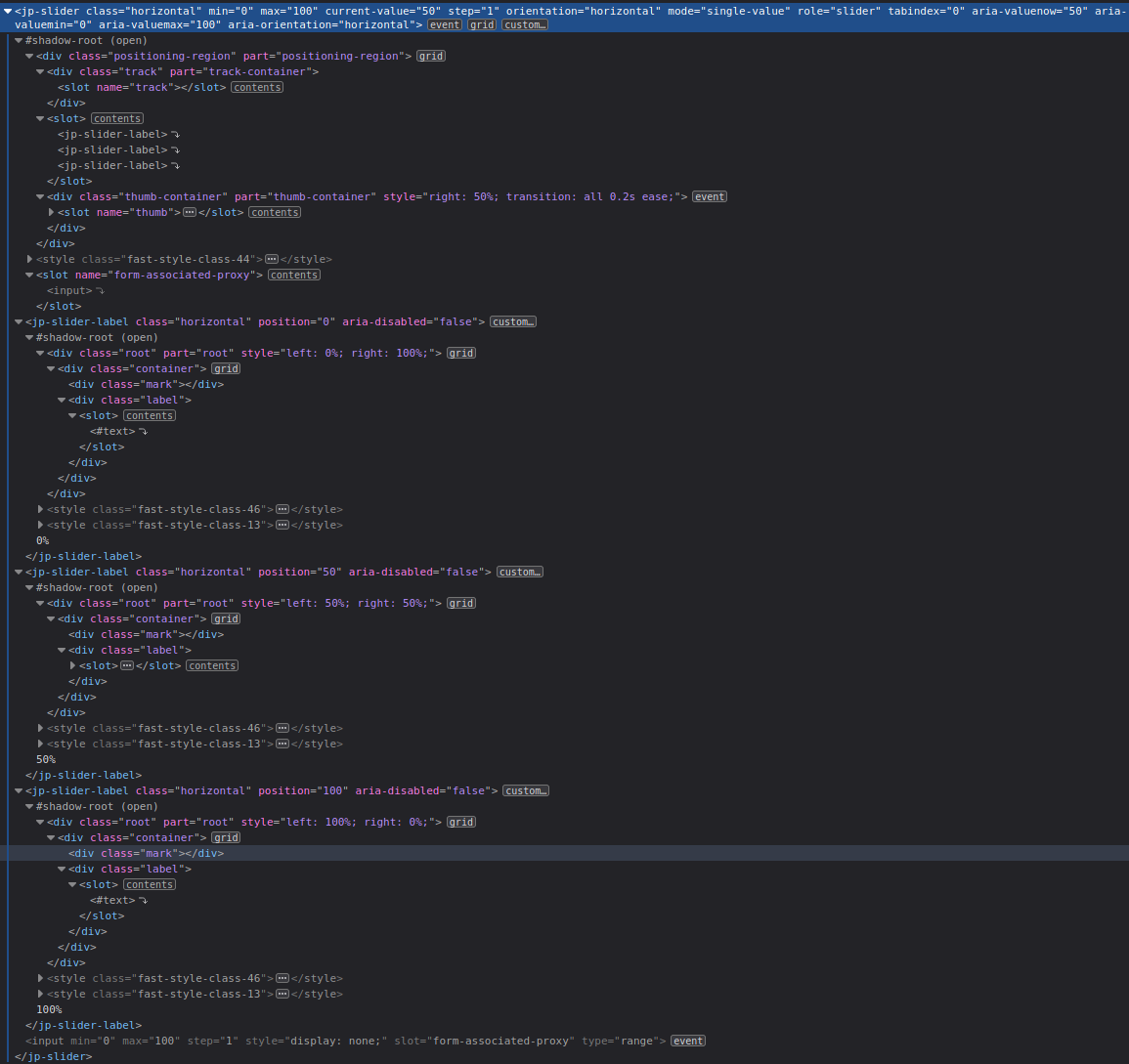Click the ellipsis on the first fast-style-class-46 style

282,509
